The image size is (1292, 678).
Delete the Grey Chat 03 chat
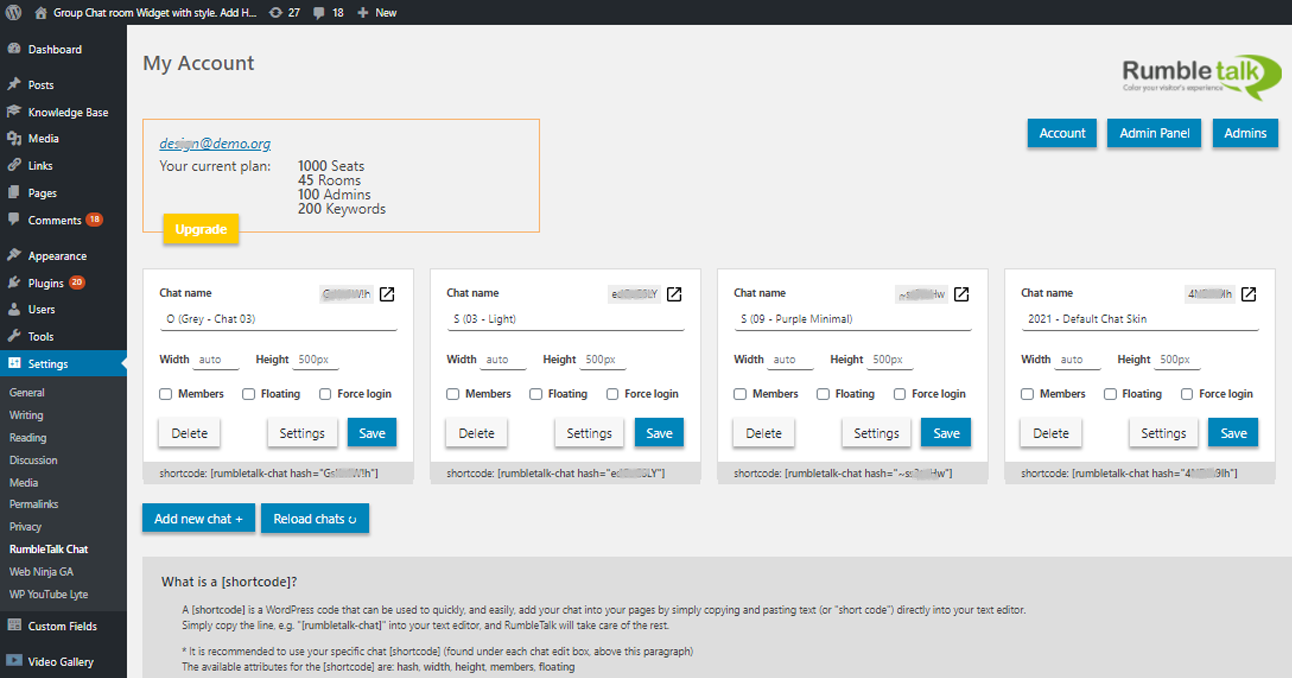click(x=189, y=433)
